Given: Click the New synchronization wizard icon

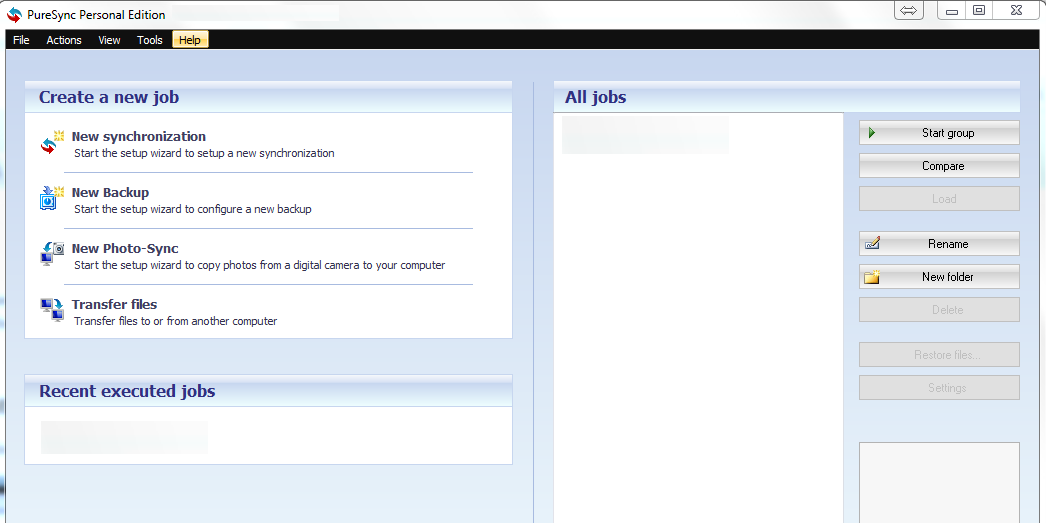Looking at the screenshot, I should [52, 143].
